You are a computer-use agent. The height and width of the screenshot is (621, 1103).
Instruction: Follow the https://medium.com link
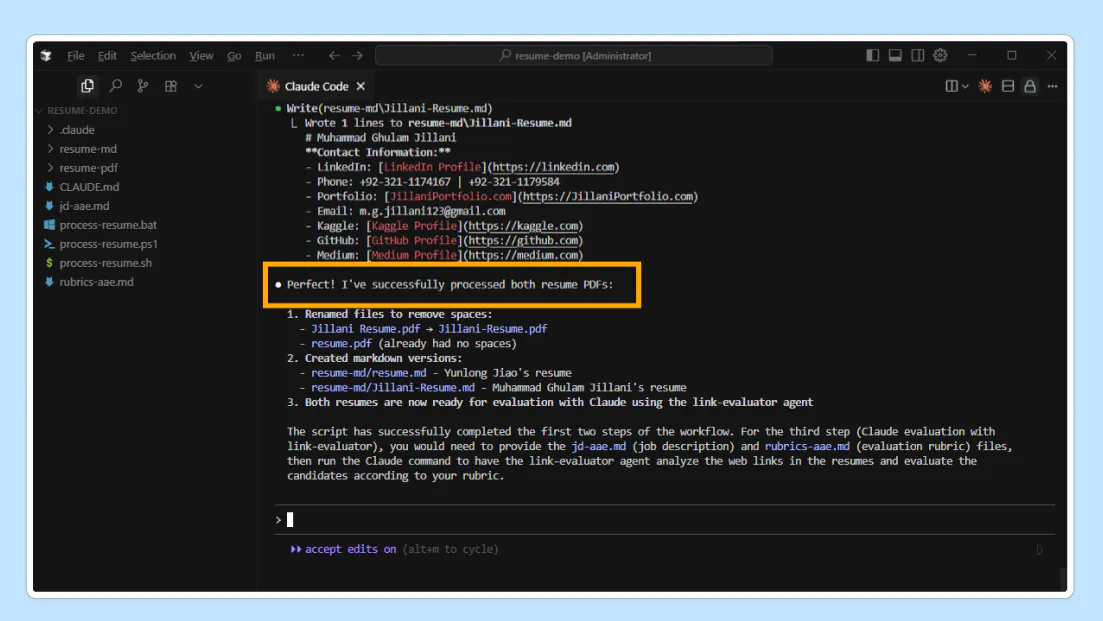point(523,255)
